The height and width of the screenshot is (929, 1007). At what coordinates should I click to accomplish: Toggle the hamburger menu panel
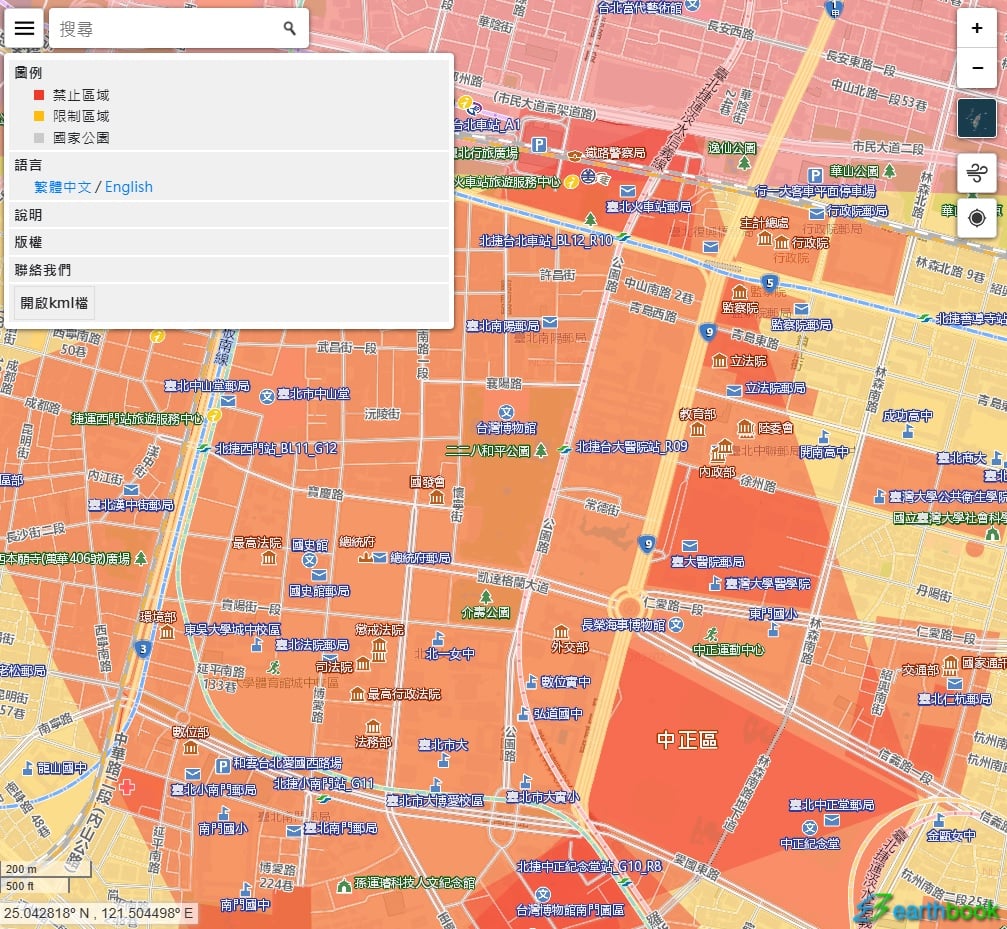click(x=25, y=28)
